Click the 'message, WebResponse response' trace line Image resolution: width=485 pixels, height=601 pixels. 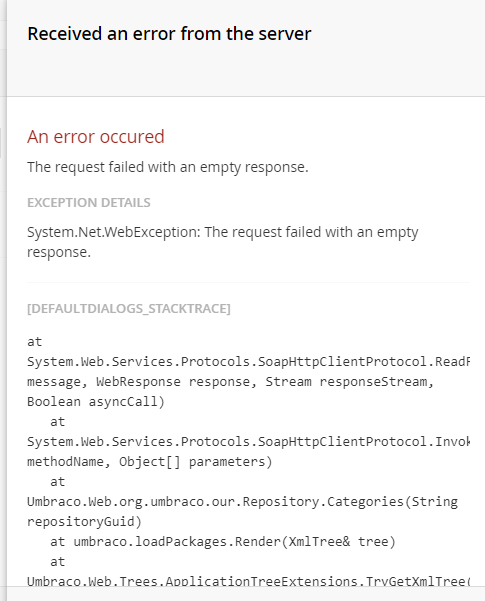pos(230,382)
